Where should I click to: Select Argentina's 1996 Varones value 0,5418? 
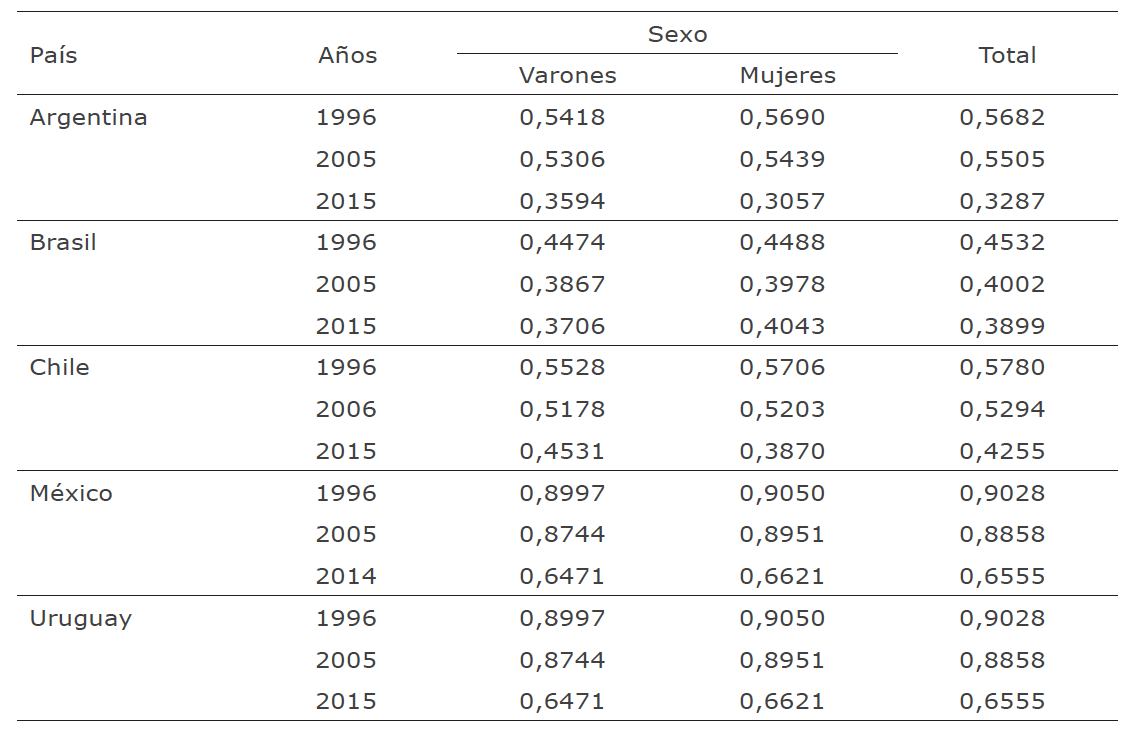coord(562,117)
